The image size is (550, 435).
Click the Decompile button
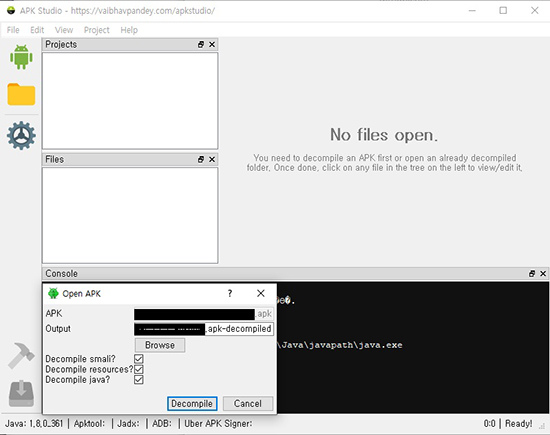(192, 404)
